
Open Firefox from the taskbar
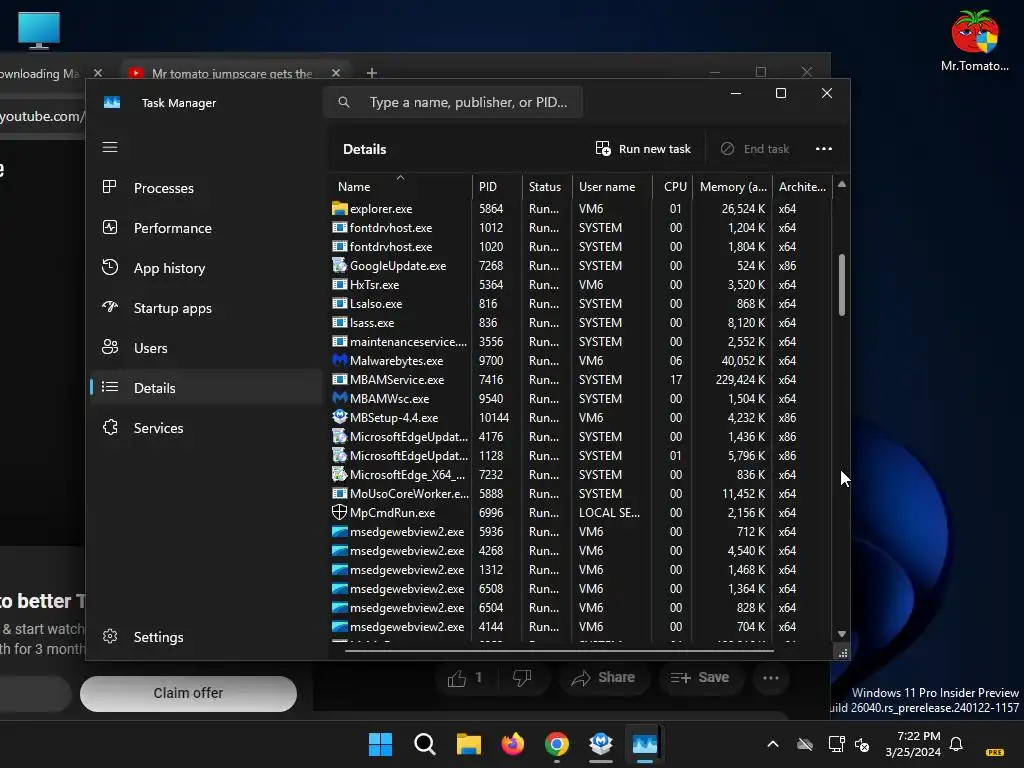[x=513, y=744]
